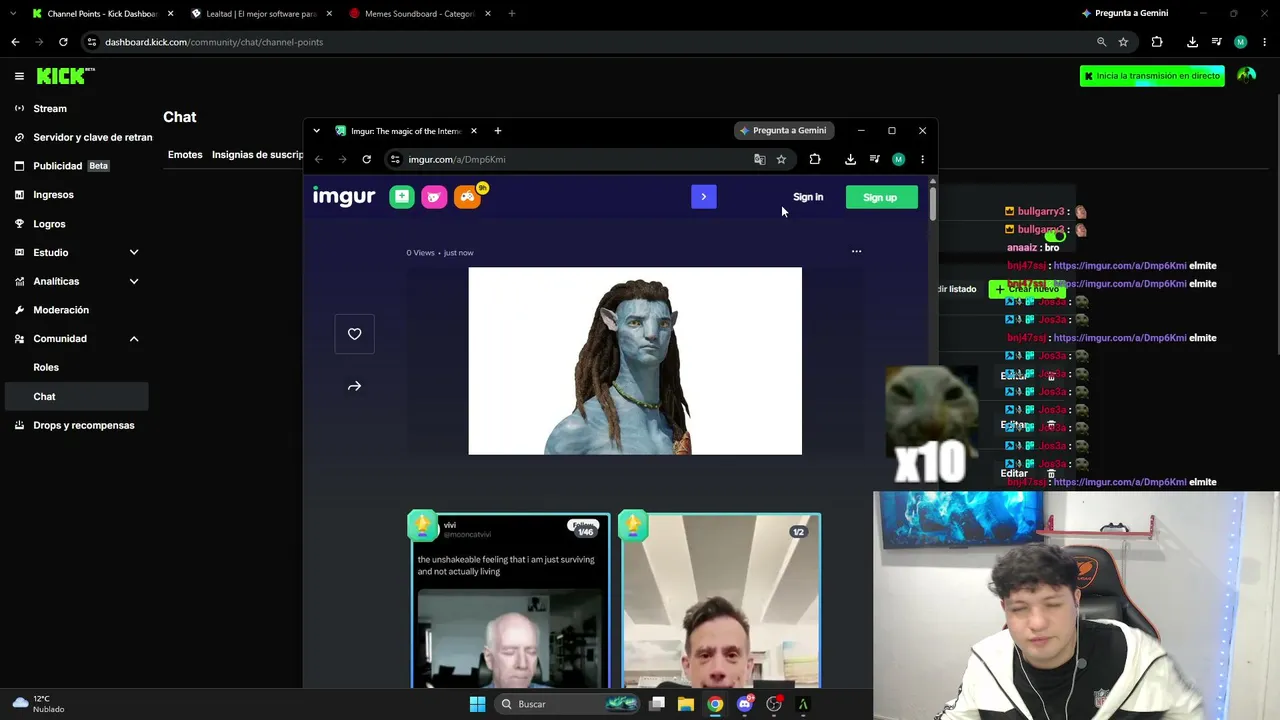Go back in the imgur window
1280x720 pixels.
(318, 160)
